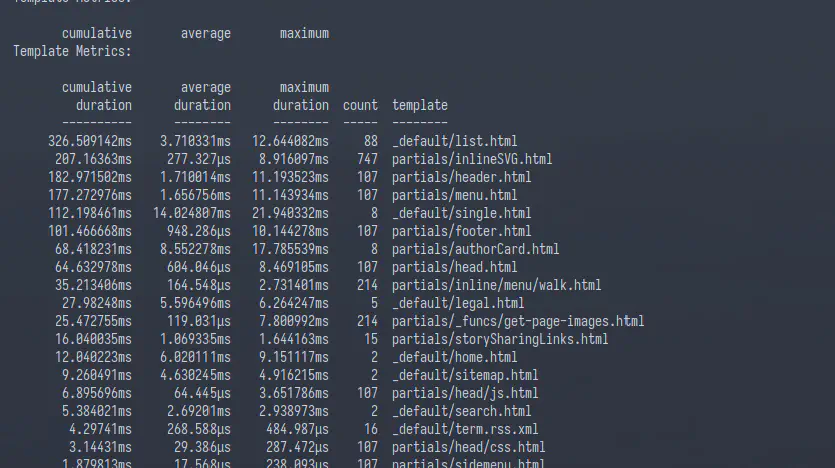Select partials/authorCard.html text
The height and width of the screenshot is (468, 835).
[475, 249]
